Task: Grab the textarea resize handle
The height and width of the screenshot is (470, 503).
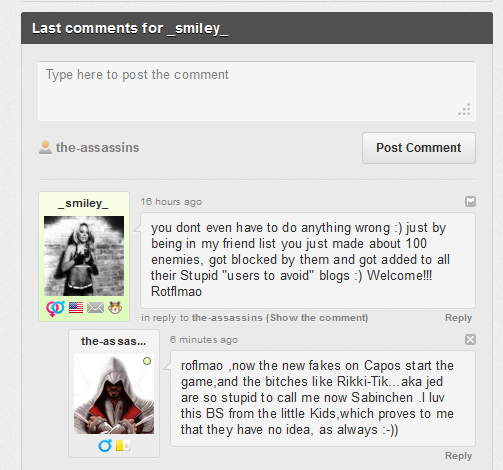Action: pyautogui.click(x=465, y=109)
